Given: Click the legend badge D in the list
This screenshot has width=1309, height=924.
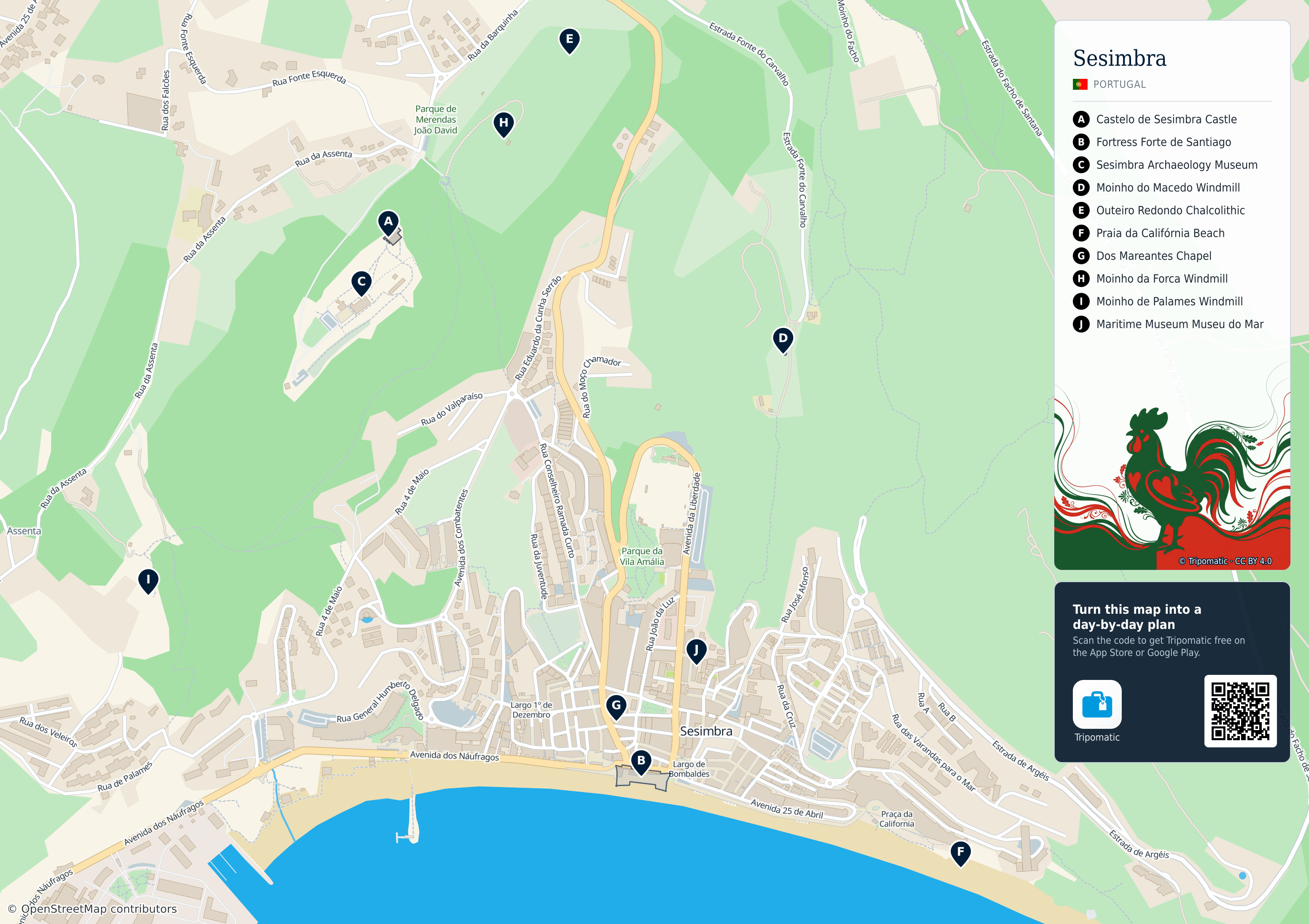Looking at the screenshot, I should click(1081, 188).
